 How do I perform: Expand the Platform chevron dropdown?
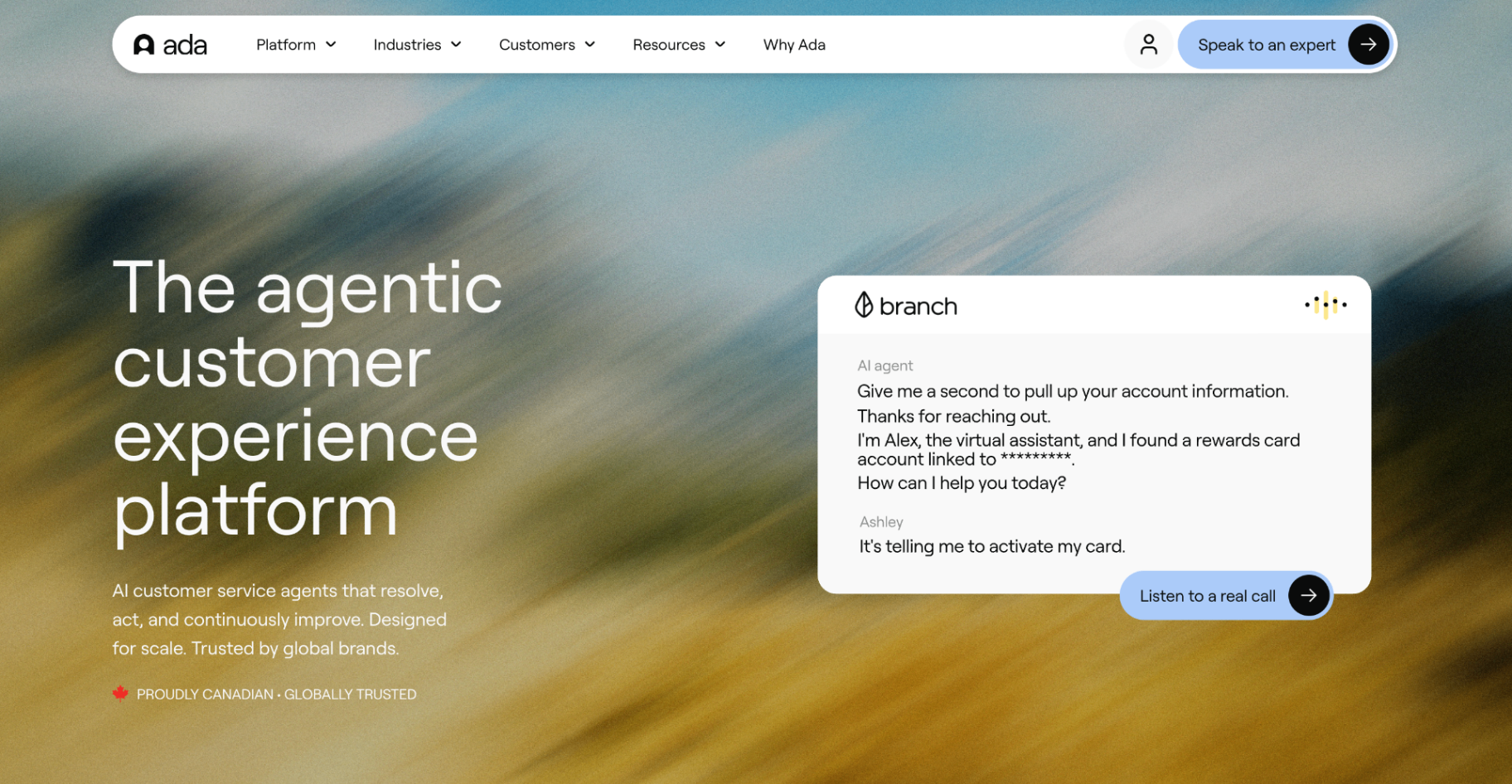(331, 45)
